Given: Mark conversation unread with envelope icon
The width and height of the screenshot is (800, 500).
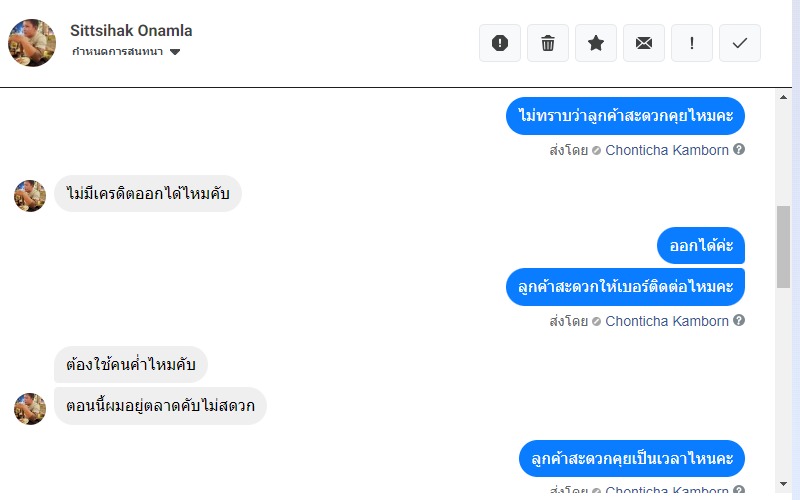Looking at the screenshot, I should pos(644,43).
